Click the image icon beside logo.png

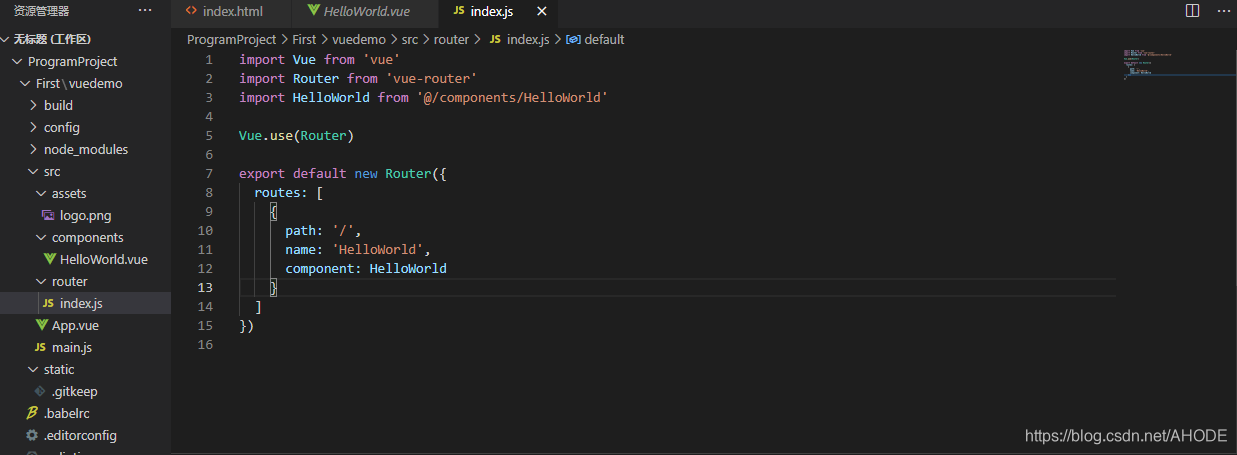pos(48,215)
